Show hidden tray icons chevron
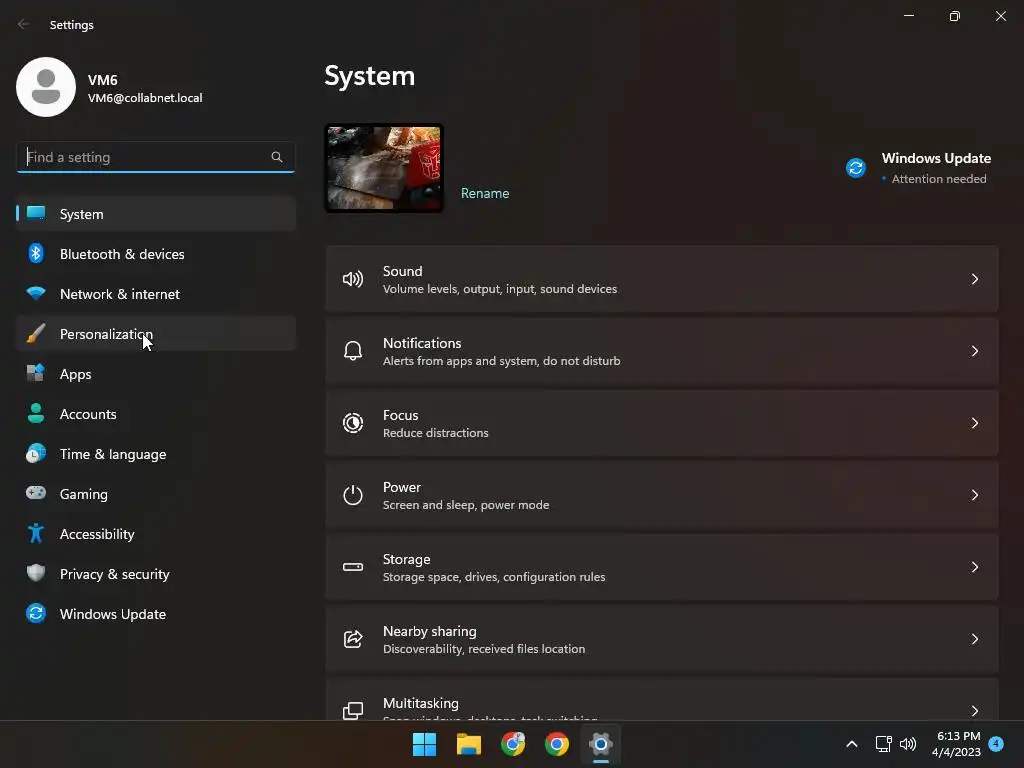 pos(852,744)
